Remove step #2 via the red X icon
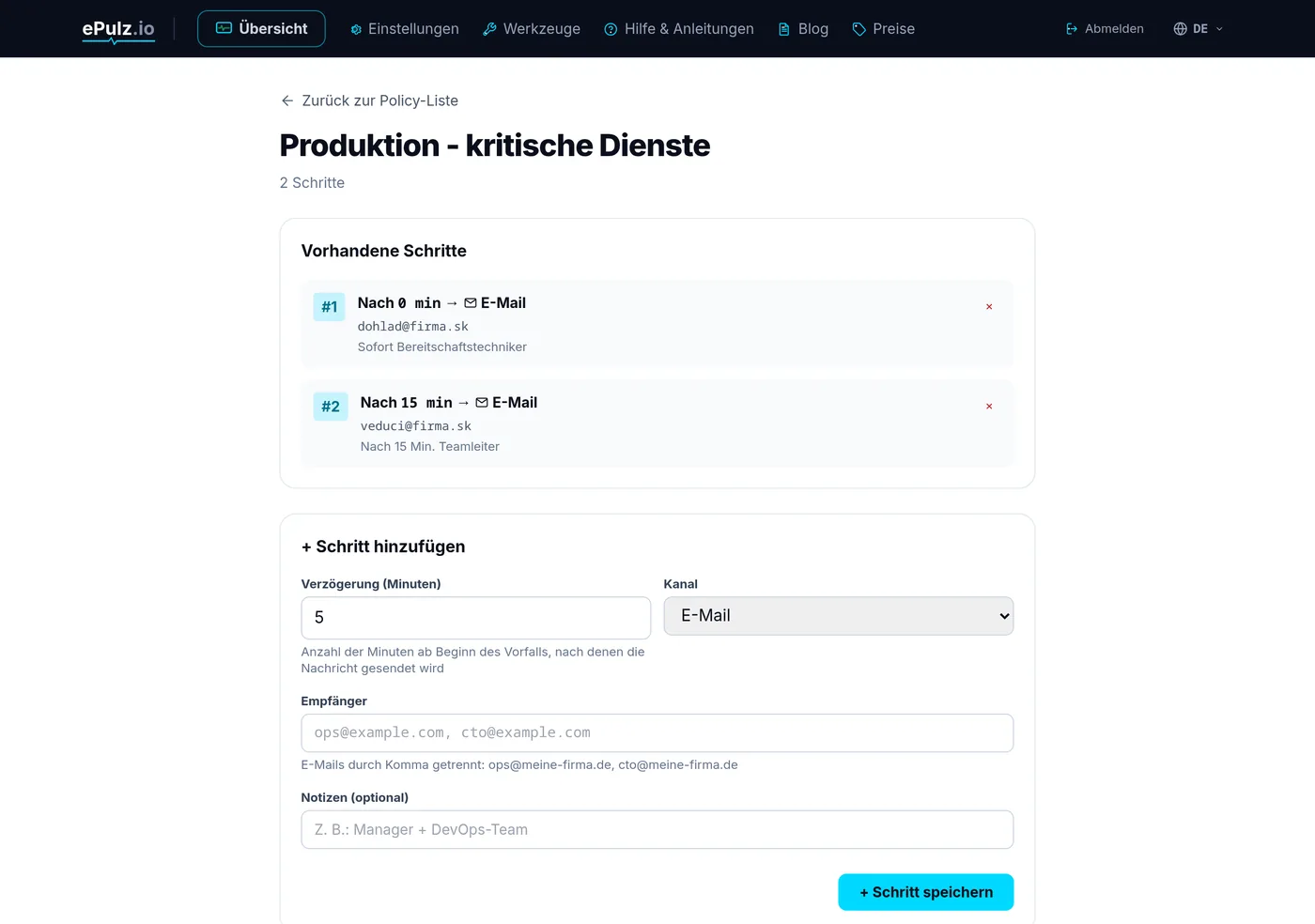 [x=989, y=407]
